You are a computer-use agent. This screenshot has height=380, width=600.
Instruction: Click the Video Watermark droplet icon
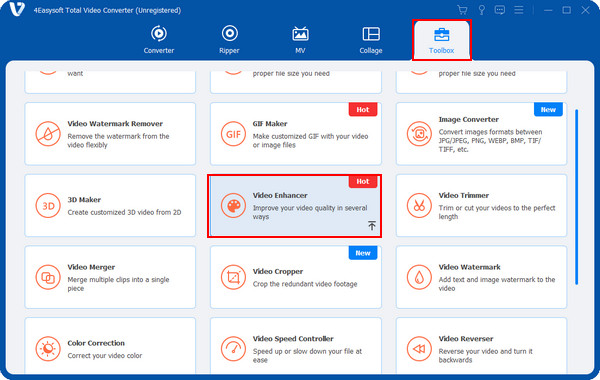(419, 277)
